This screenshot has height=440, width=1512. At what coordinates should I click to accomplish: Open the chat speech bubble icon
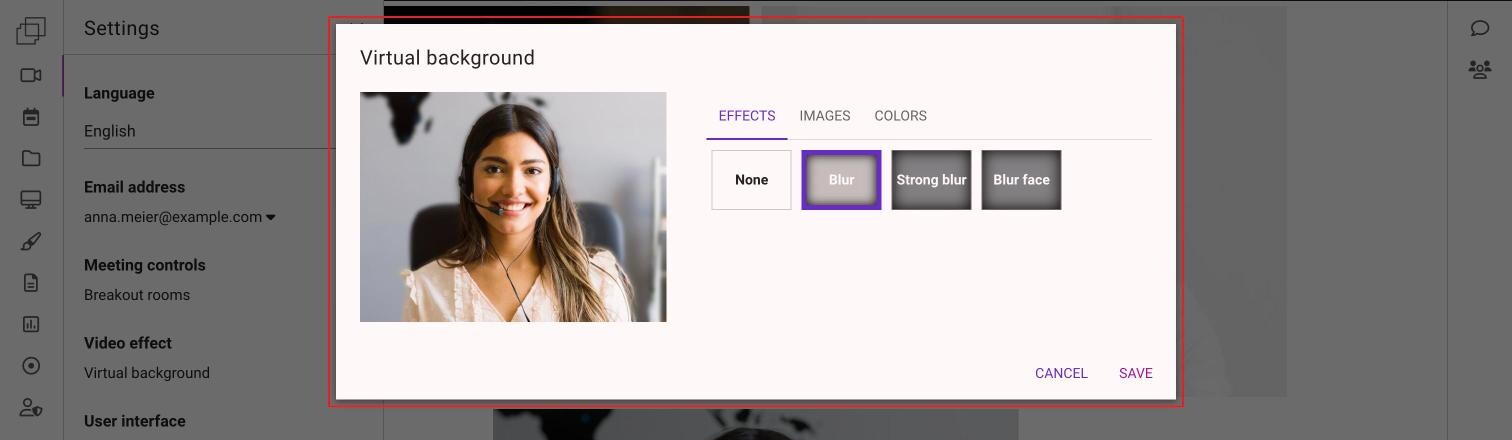coord(1480,28)
